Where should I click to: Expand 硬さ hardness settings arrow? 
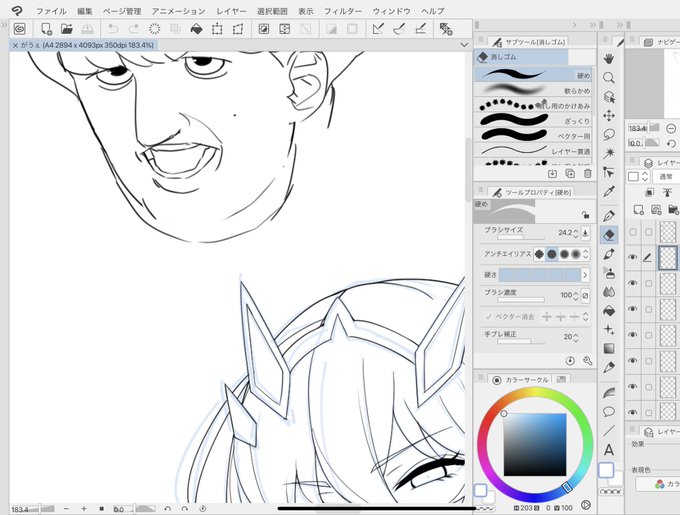[585, 275]
